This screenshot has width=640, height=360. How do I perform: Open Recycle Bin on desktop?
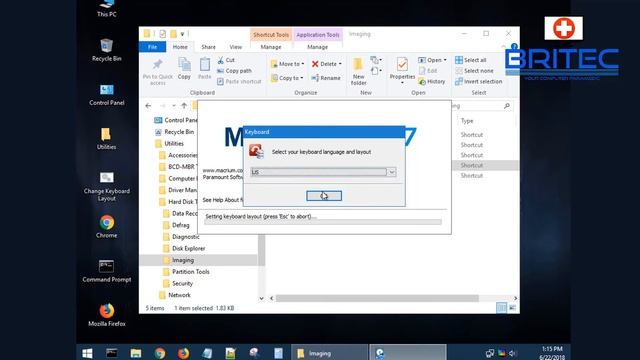107,50
